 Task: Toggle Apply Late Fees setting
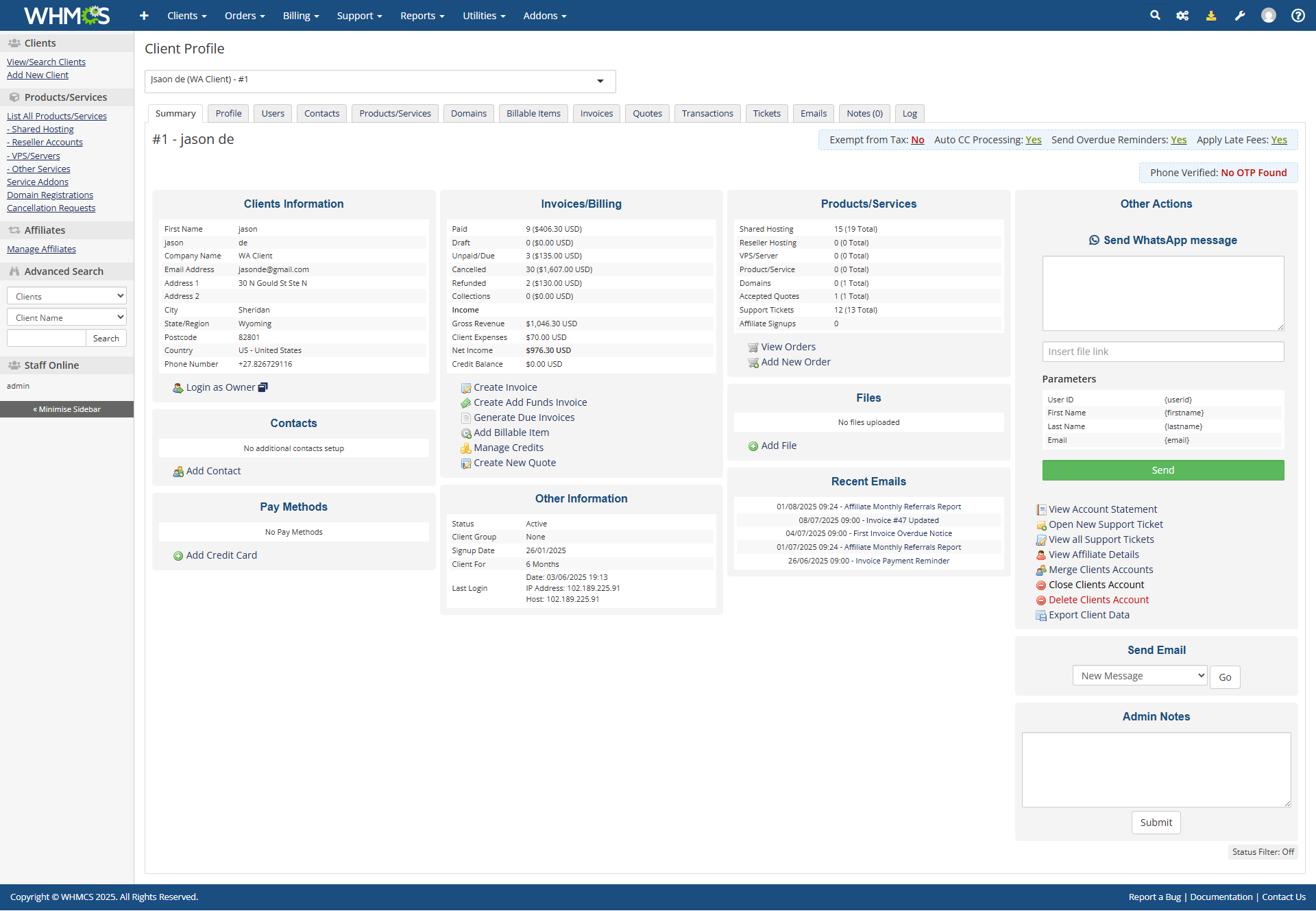[x=1278, y=140]
